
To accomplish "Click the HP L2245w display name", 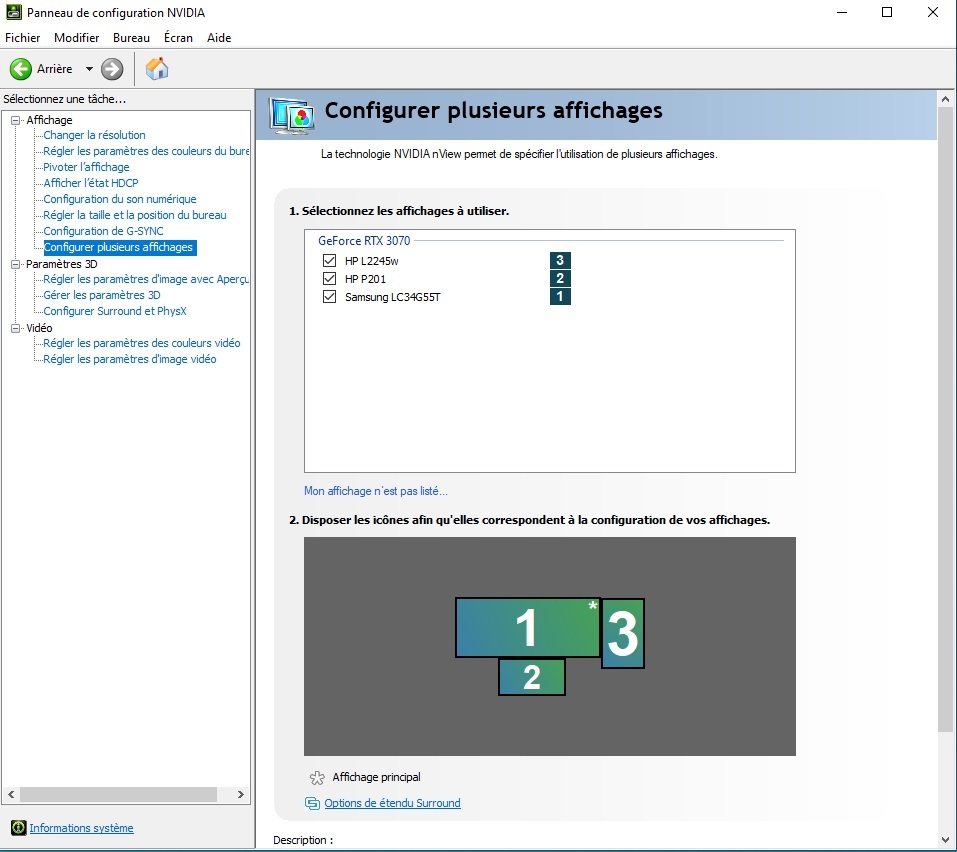I will [x=372, y=261].
